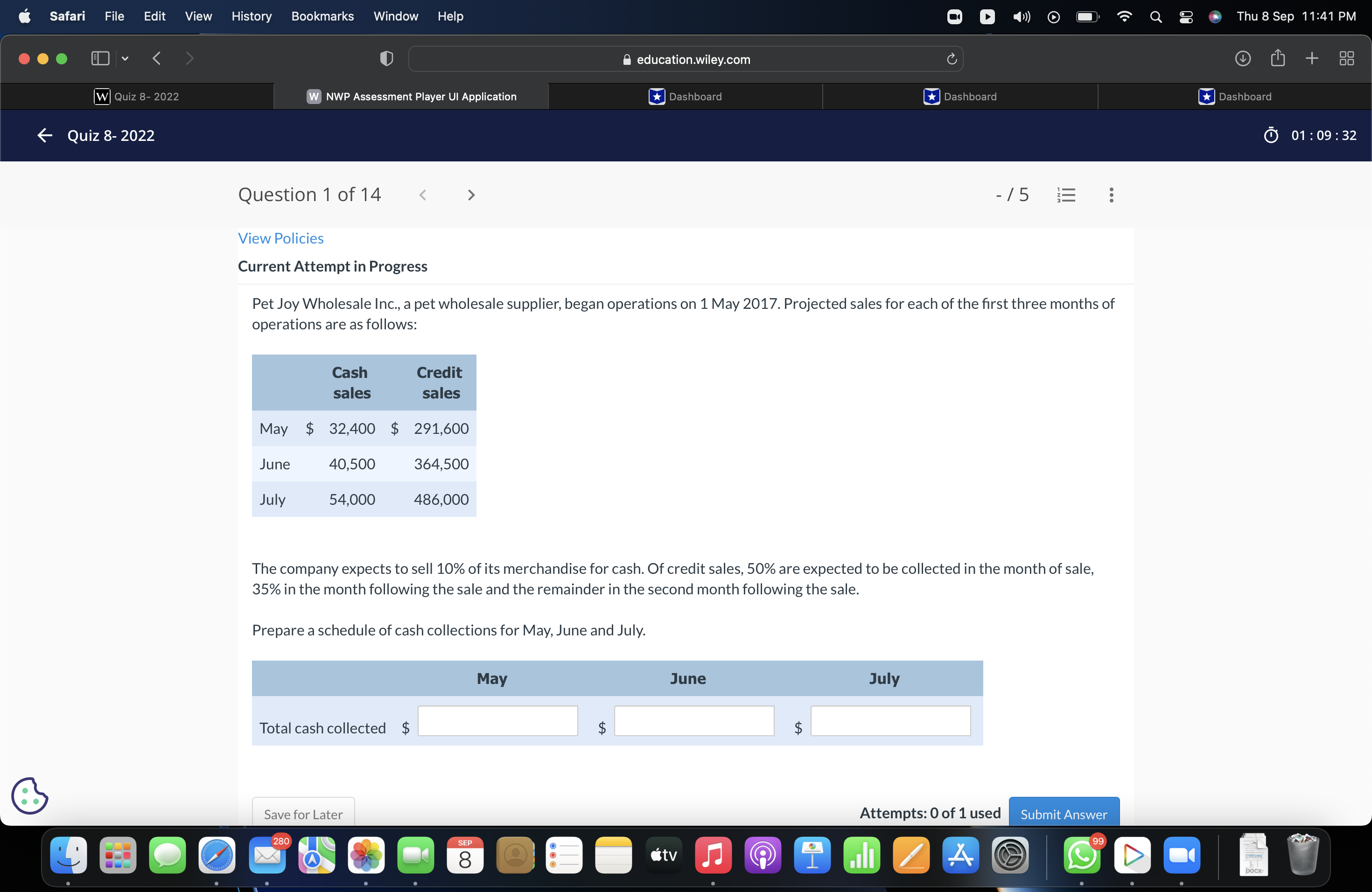Open the View Policies link
1372x892 pixels.
coord(281,238)
